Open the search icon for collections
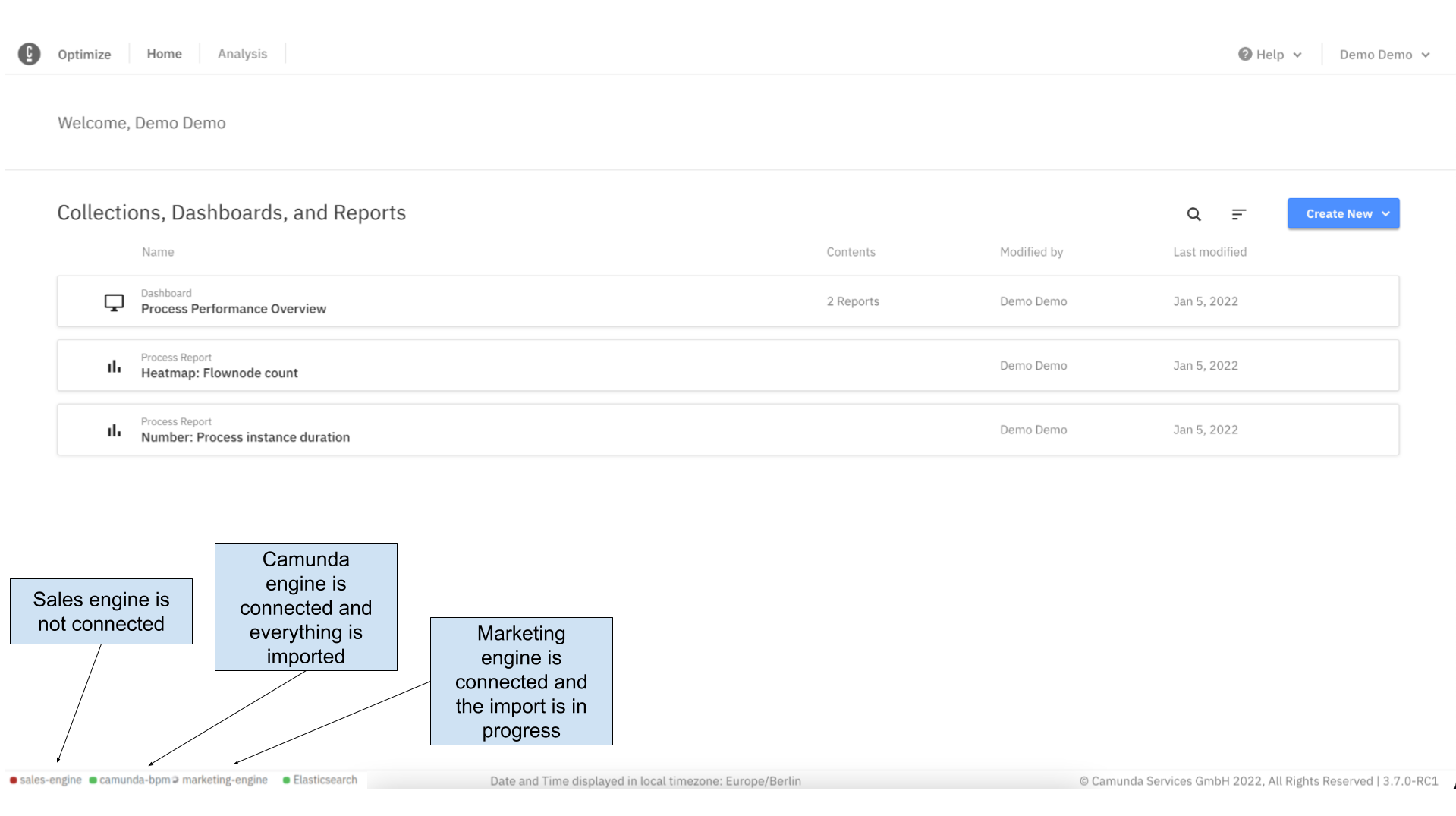 coord(1193,214)
